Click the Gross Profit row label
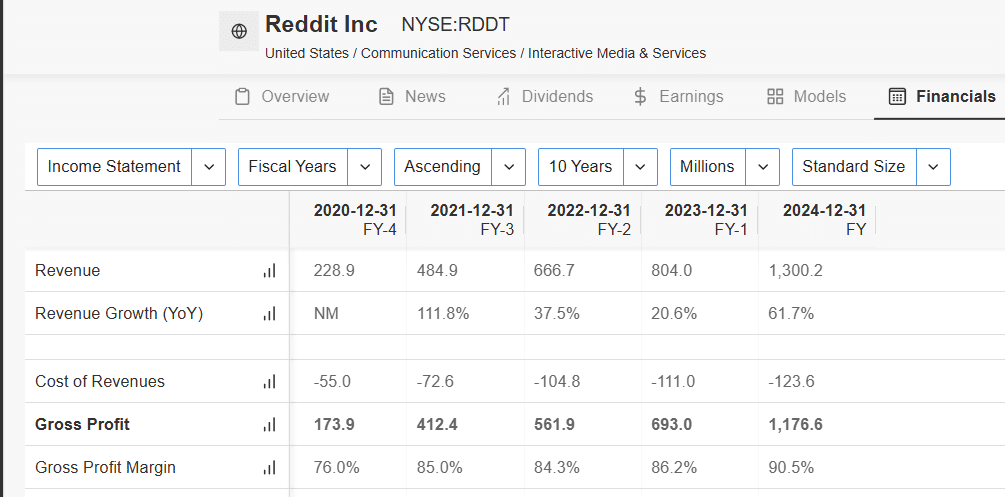 pos(82,425)
